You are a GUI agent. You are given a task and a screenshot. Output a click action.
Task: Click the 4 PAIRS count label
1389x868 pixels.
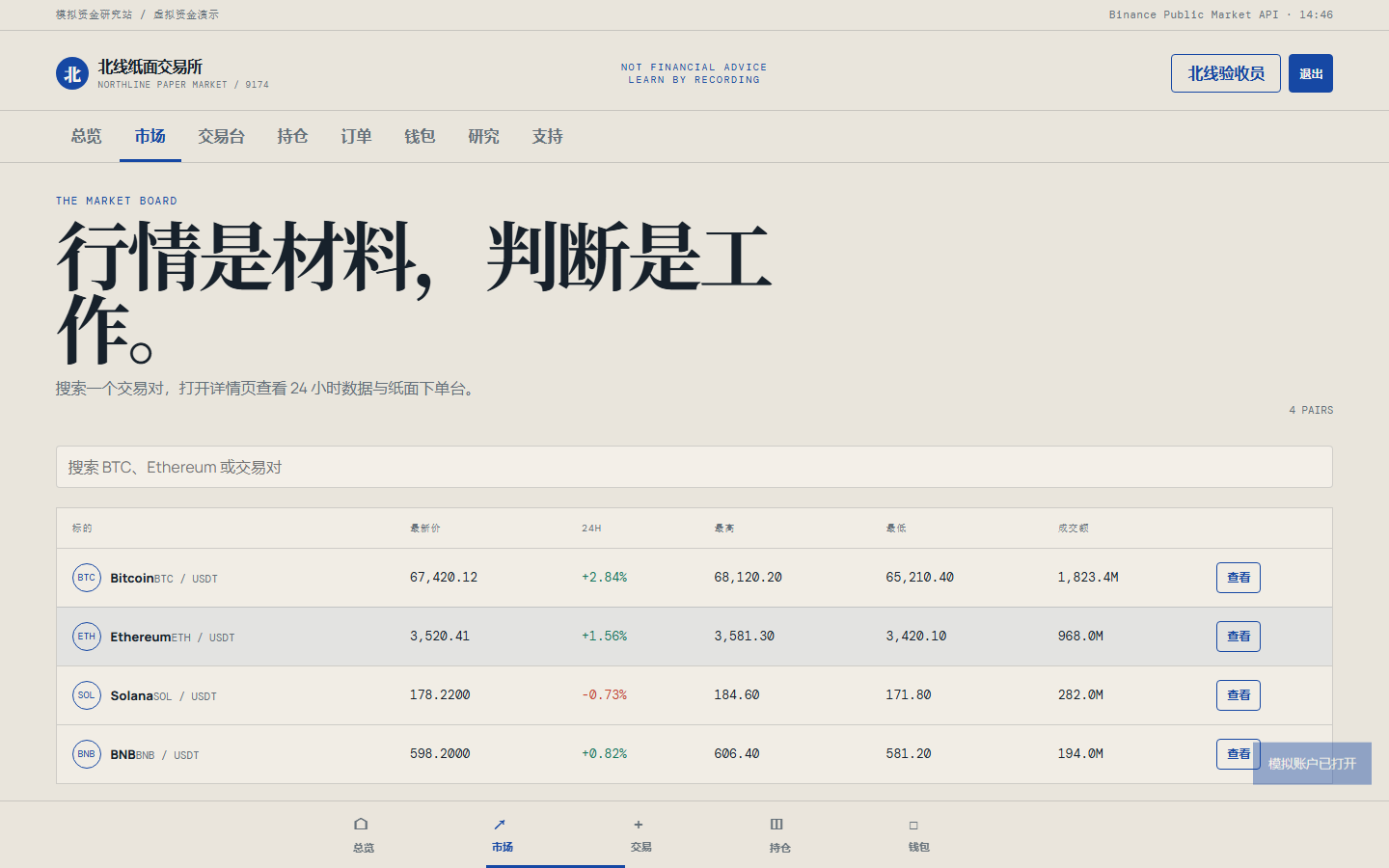click(x=1311, y=410)
